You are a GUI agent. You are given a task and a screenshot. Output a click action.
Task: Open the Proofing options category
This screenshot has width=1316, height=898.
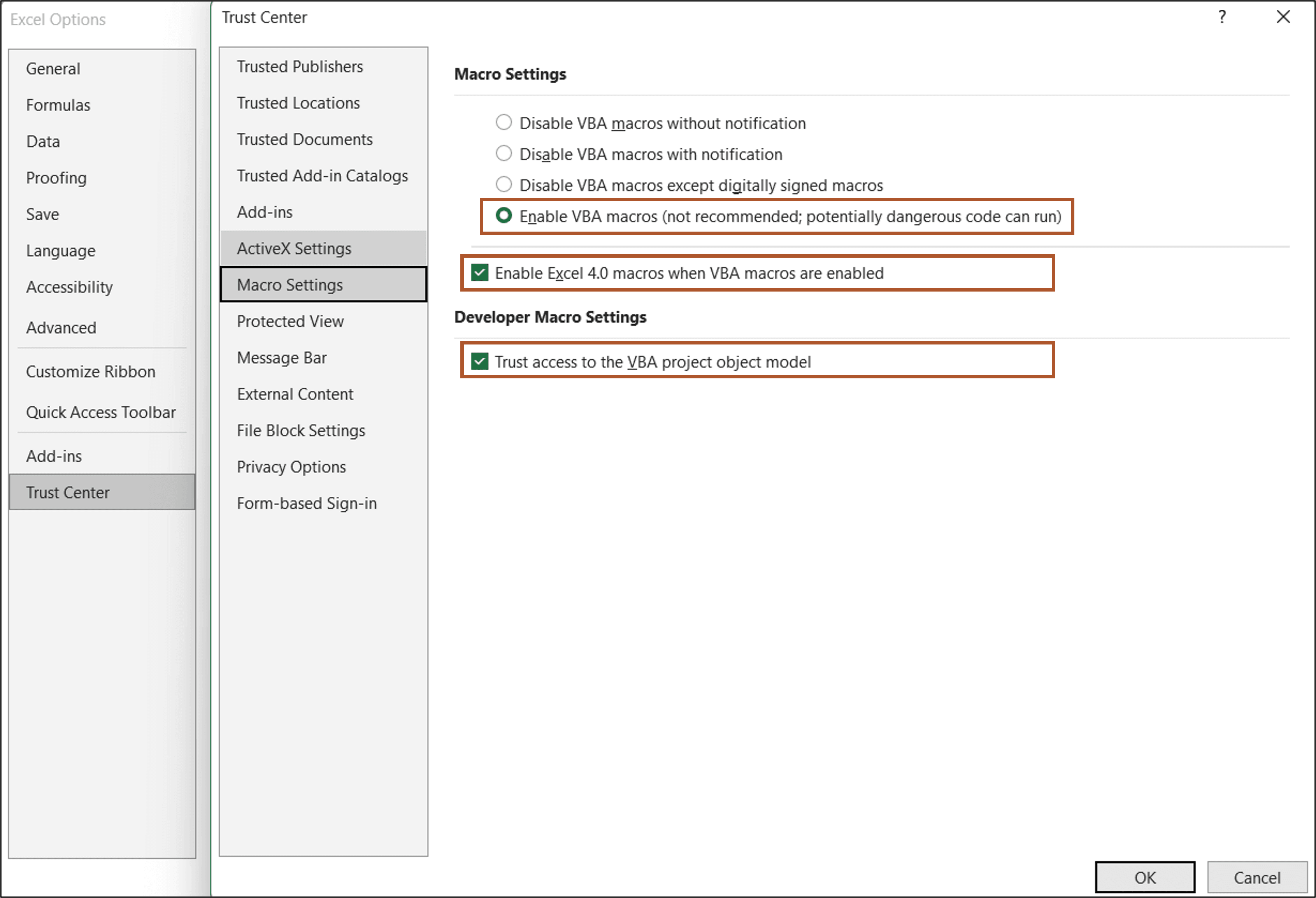56,177
